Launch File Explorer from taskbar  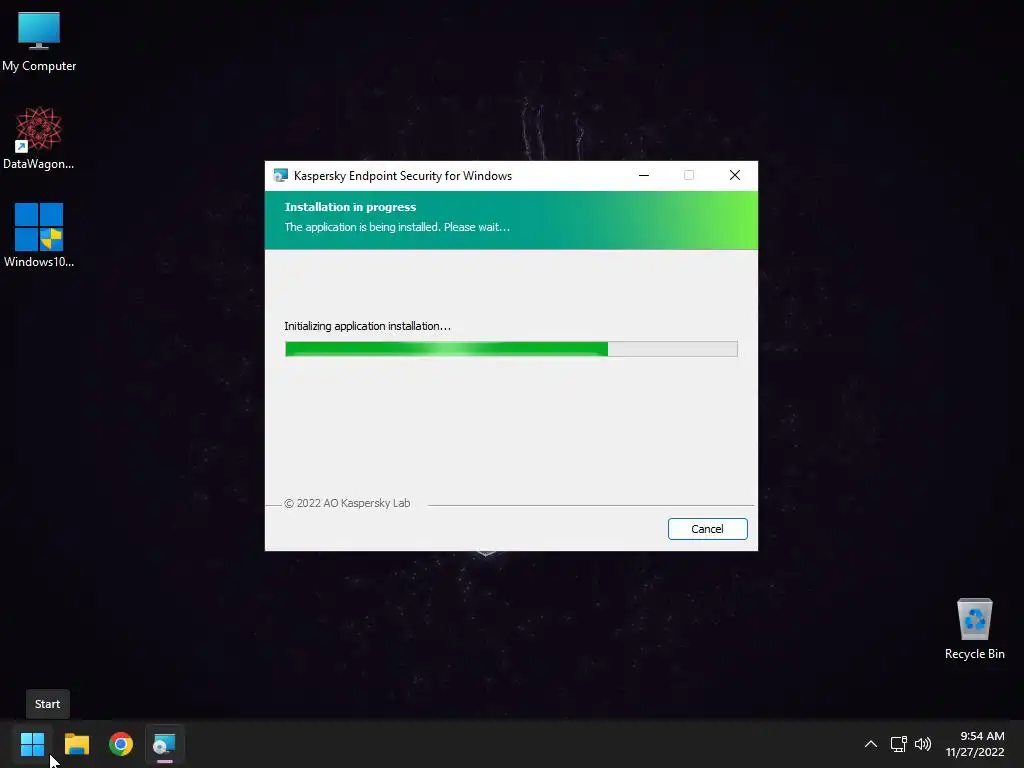tap(76, 744)
